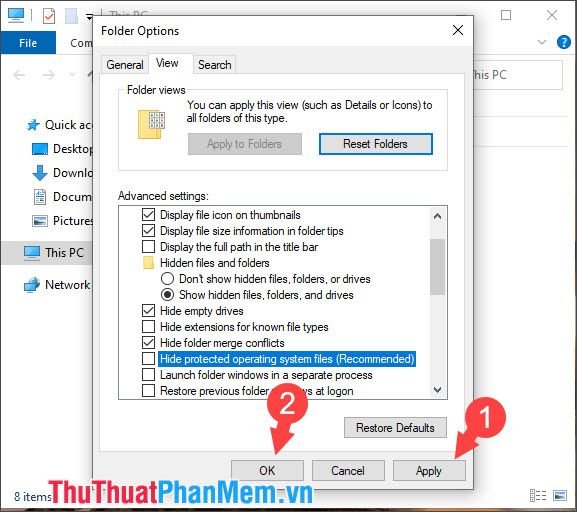Expand the ribbon with the chevron
Image resolution: width=577 pixels, height=512 pixels.
[542, 42]
